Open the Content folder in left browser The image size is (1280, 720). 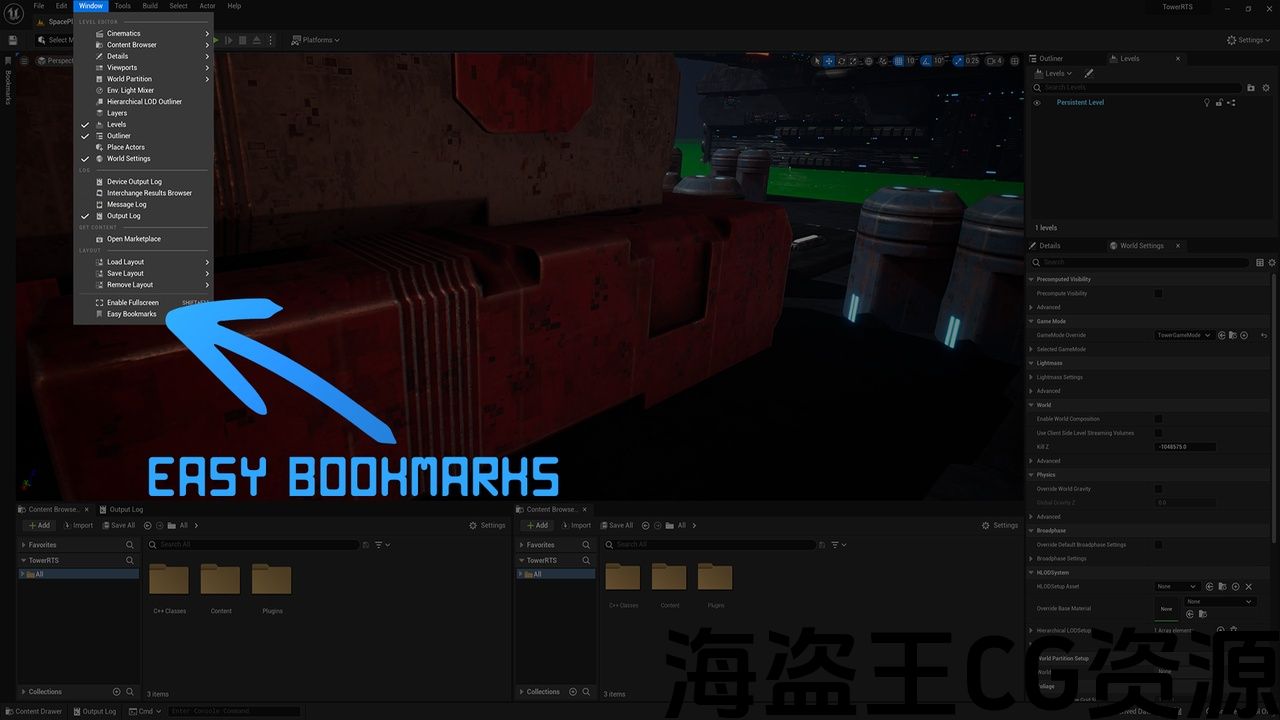[220, 582]
